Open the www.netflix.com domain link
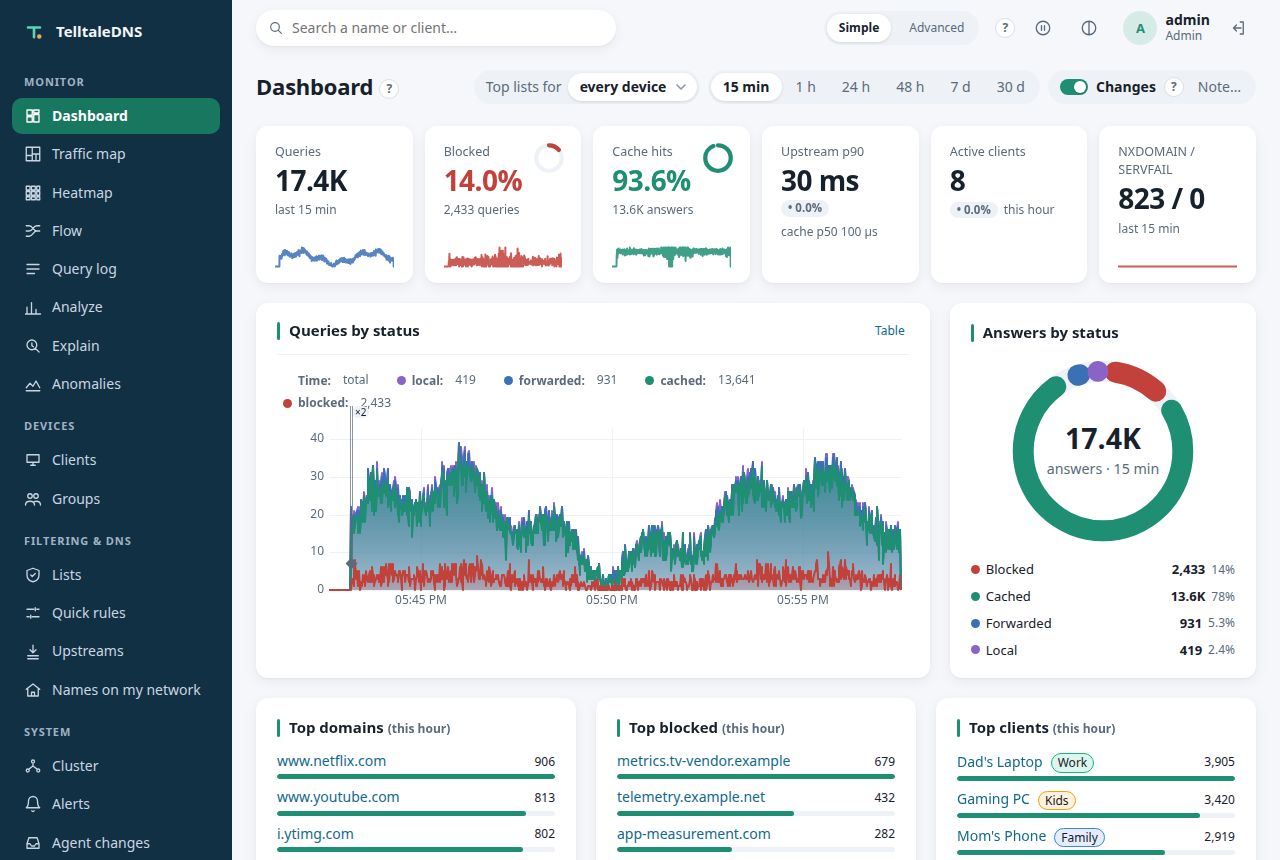The width and height of the screenshot is (1280, 860). click(x=331, y=761)
